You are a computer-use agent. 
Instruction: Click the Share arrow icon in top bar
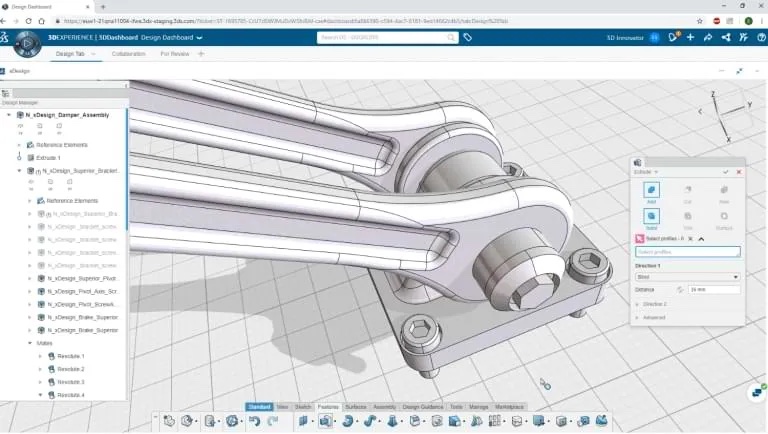708,37
